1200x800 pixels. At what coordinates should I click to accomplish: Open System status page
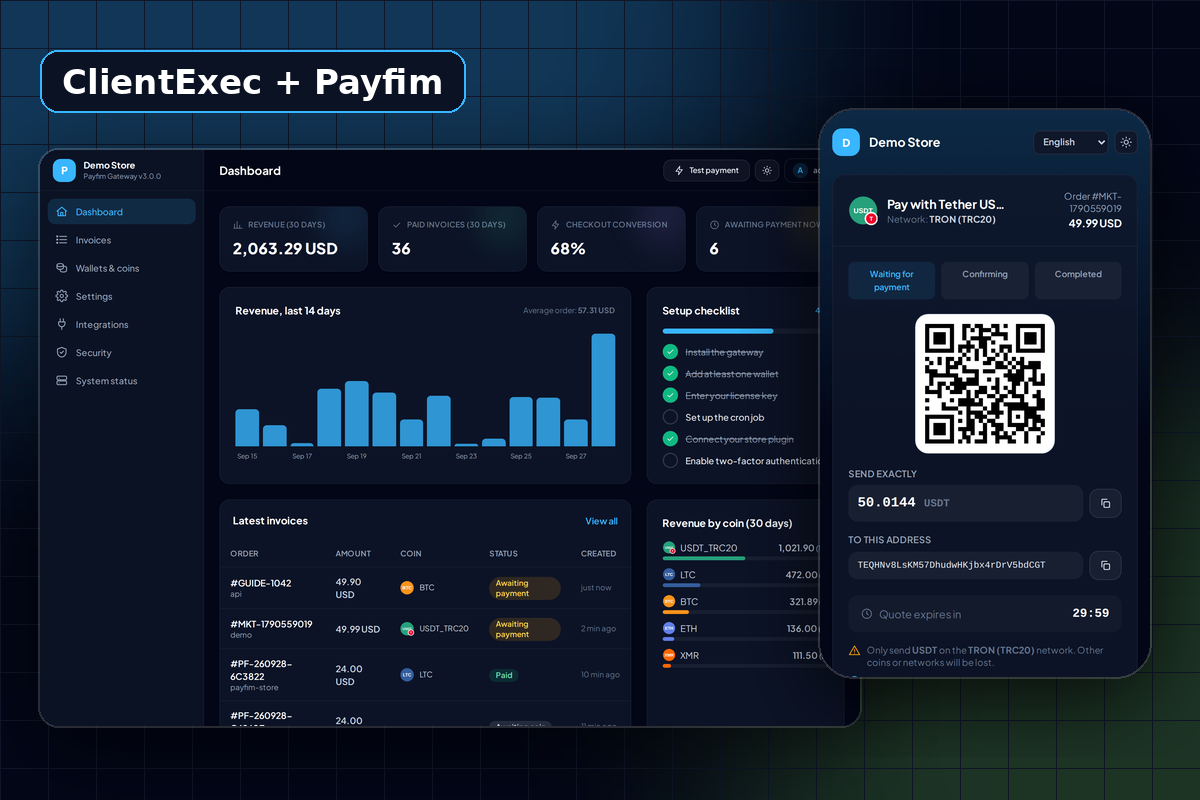[x=121, y=380]
